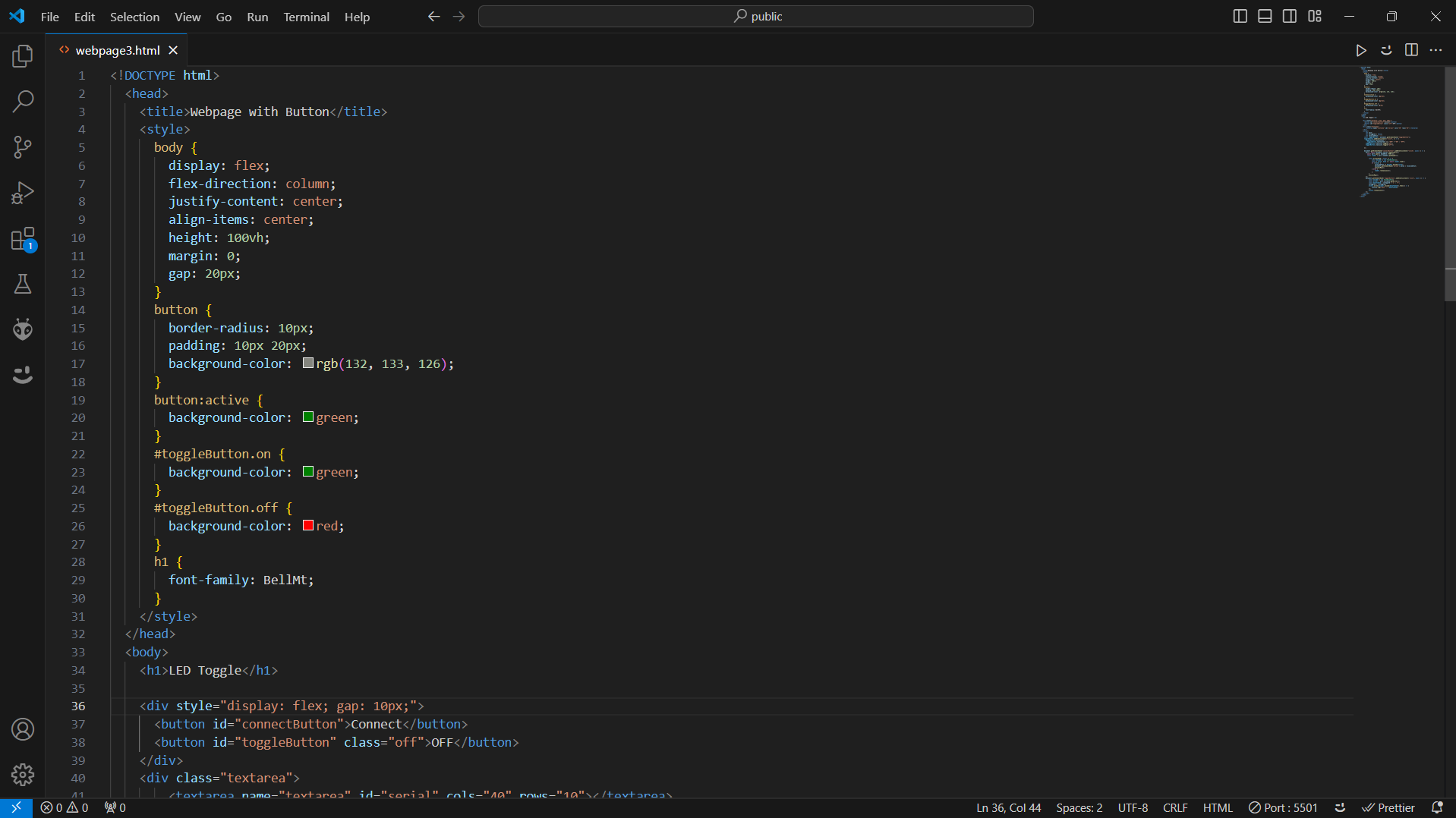Viewport: 1456px width, 818px height.
Task: Open the Go menu
Action: coord(223,17)
